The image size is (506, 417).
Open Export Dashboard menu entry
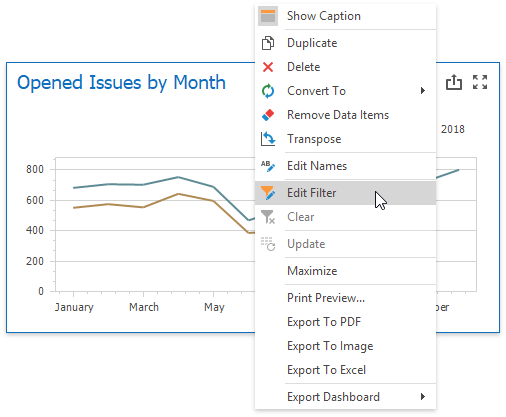[346, 397]
